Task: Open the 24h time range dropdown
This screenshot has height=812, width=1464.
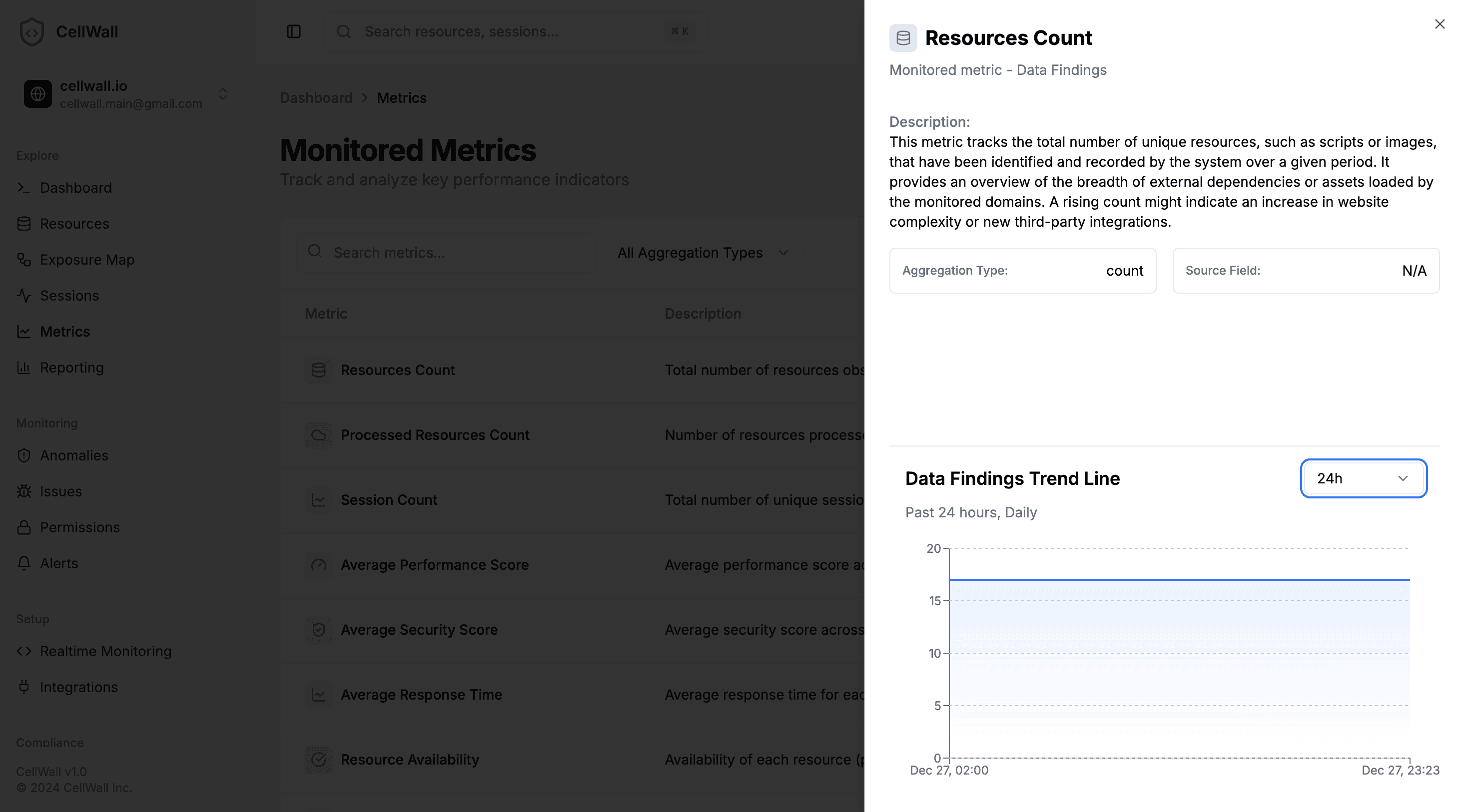Action: 1364,479
